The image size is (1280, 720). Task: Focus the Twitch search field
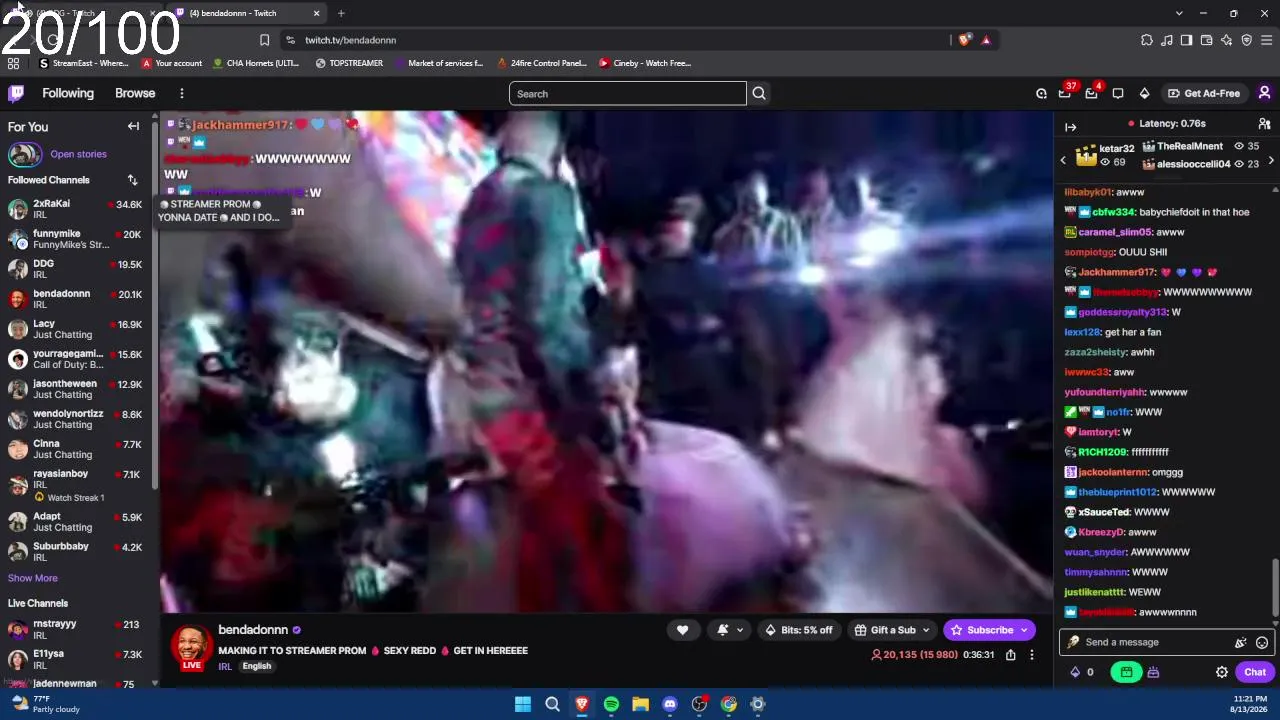tap(628, 94)
